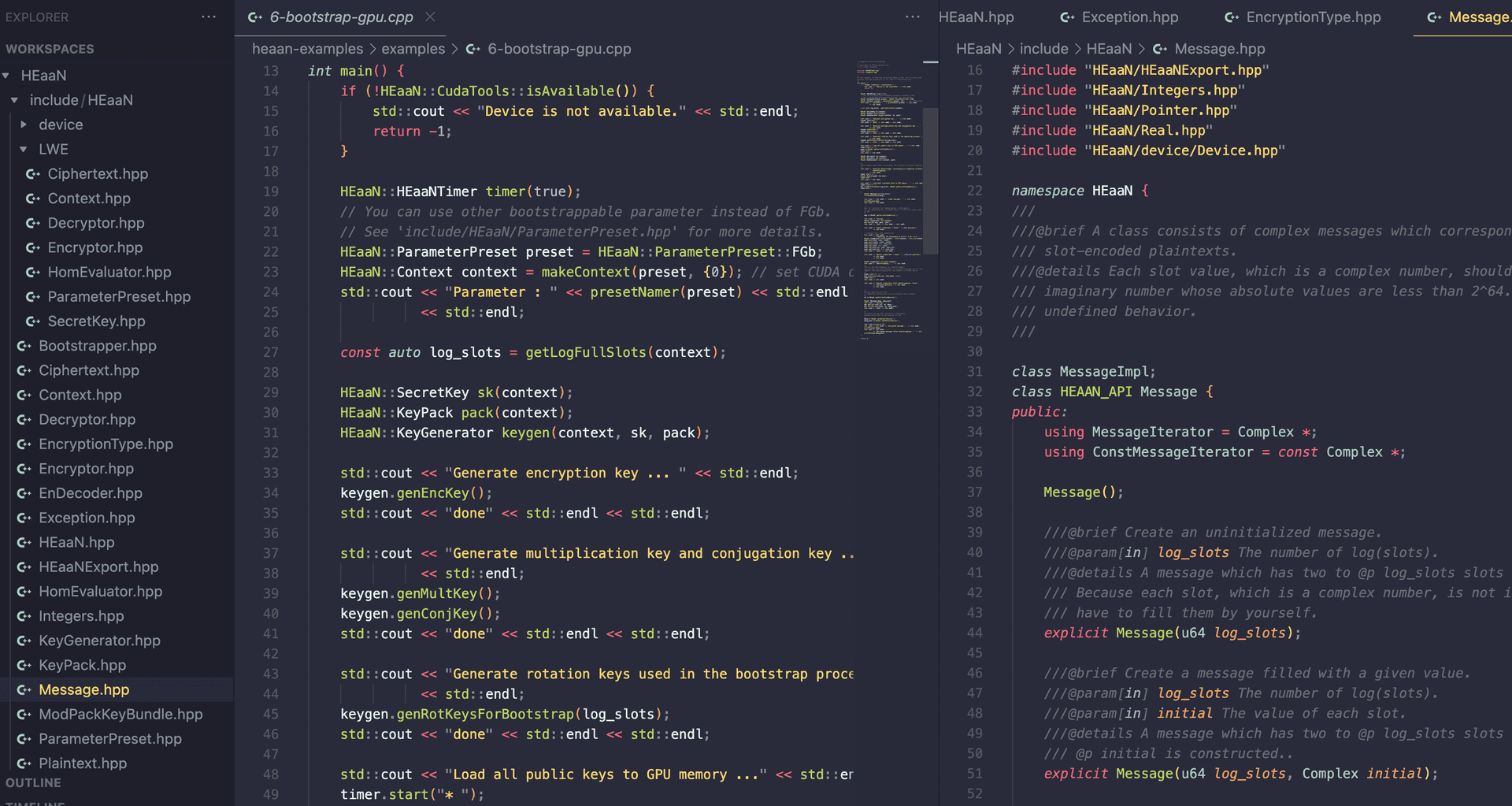The image size is (1512, 806).
Task: Click the C++ icon on EncryptionType.hpp tab
Action: pyautogui.click(x=1231, y=17)
